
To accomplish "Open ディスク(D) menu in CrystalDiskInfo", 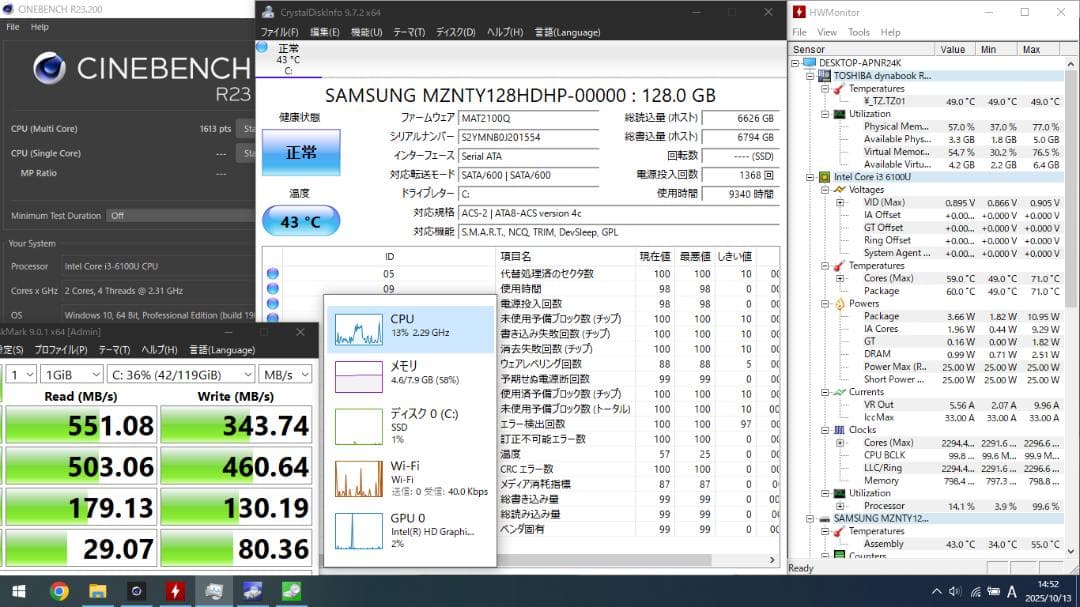I will [455, 32].
